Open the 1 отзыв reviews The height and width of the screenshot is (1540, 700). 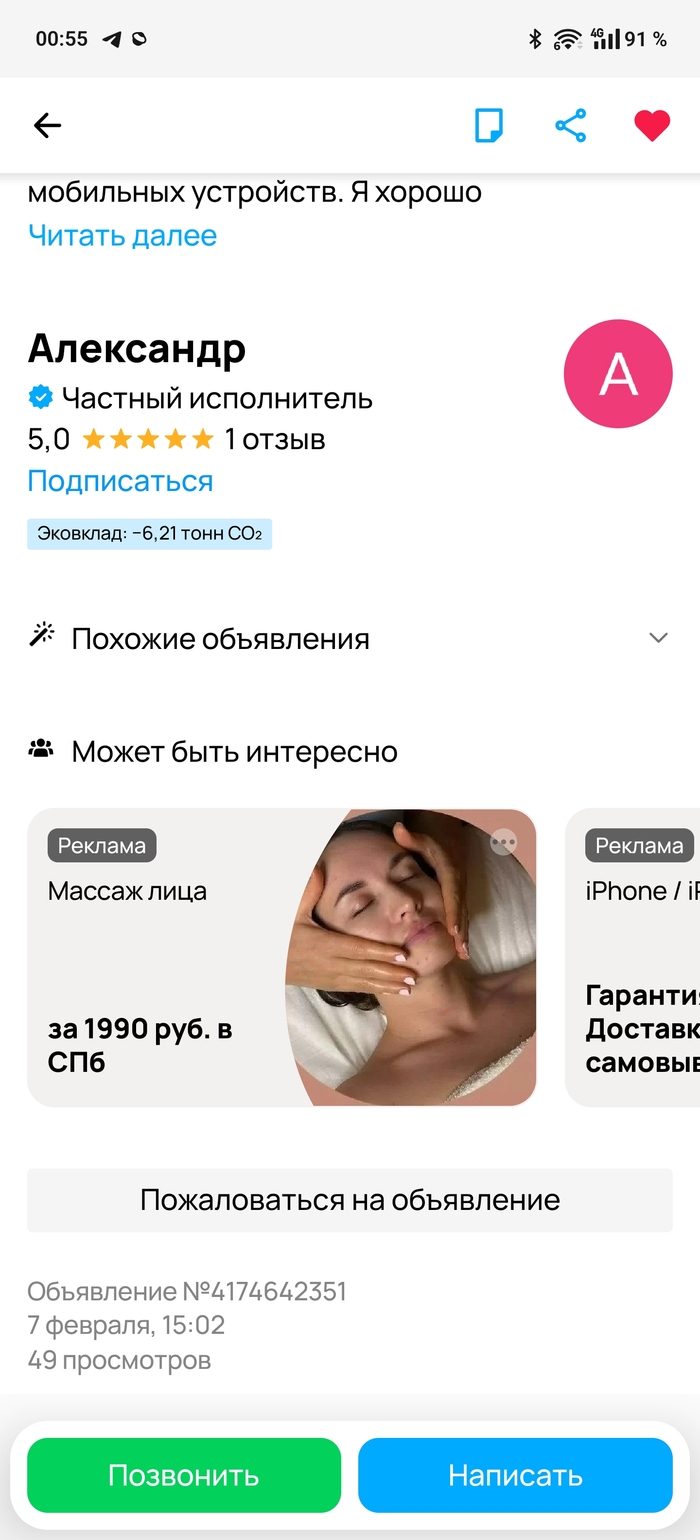coord(275,439)
